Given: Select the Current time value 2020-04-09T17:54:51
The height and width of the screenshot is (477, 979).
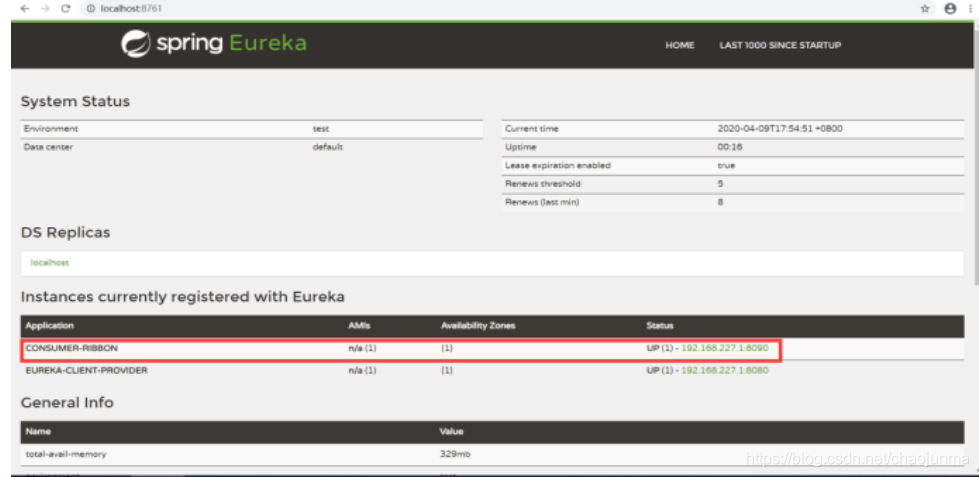Looking at the screenshot, I should [780, 129].
